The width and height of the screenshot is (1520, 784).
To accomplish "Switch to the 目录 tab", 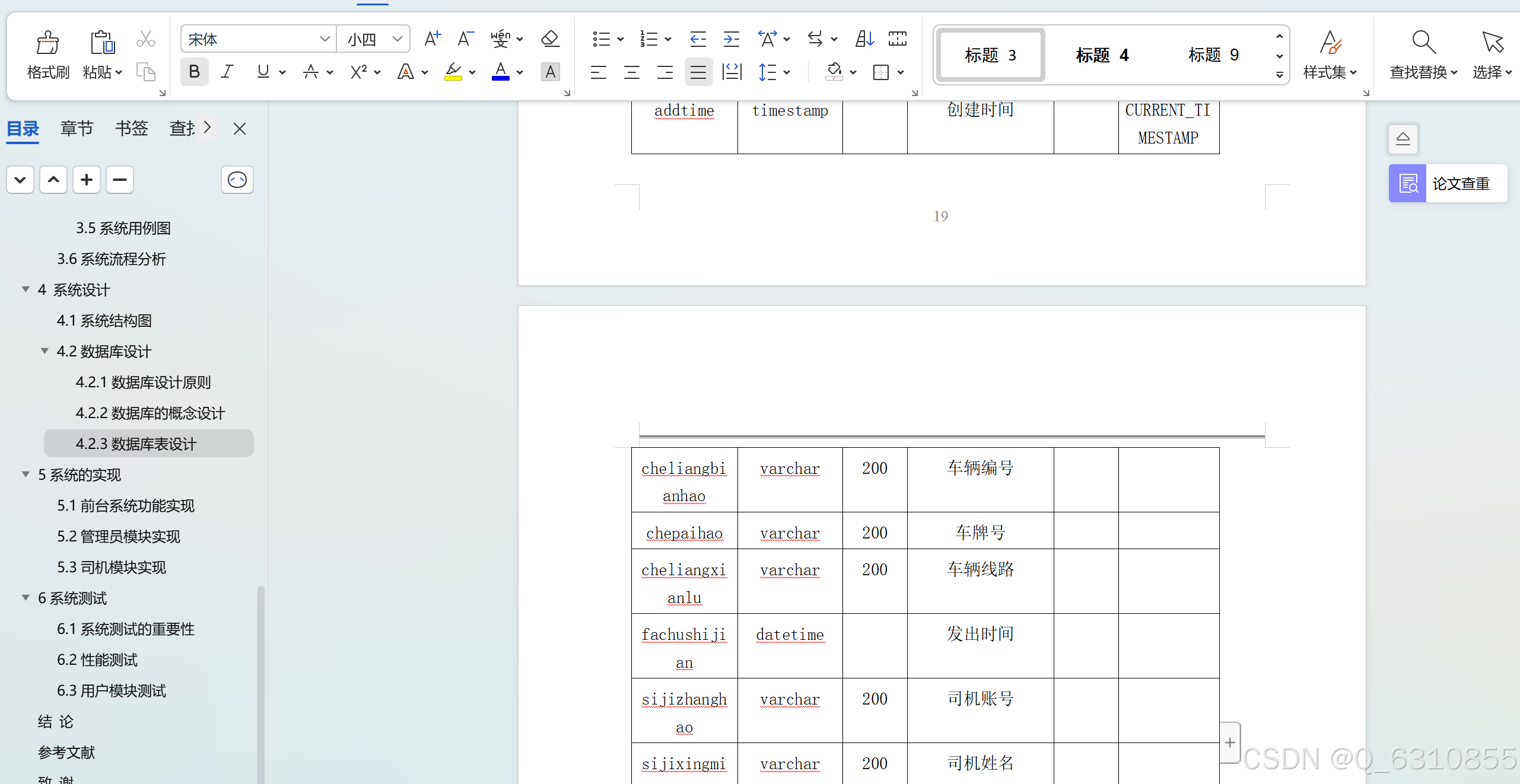I will point(23,129).
